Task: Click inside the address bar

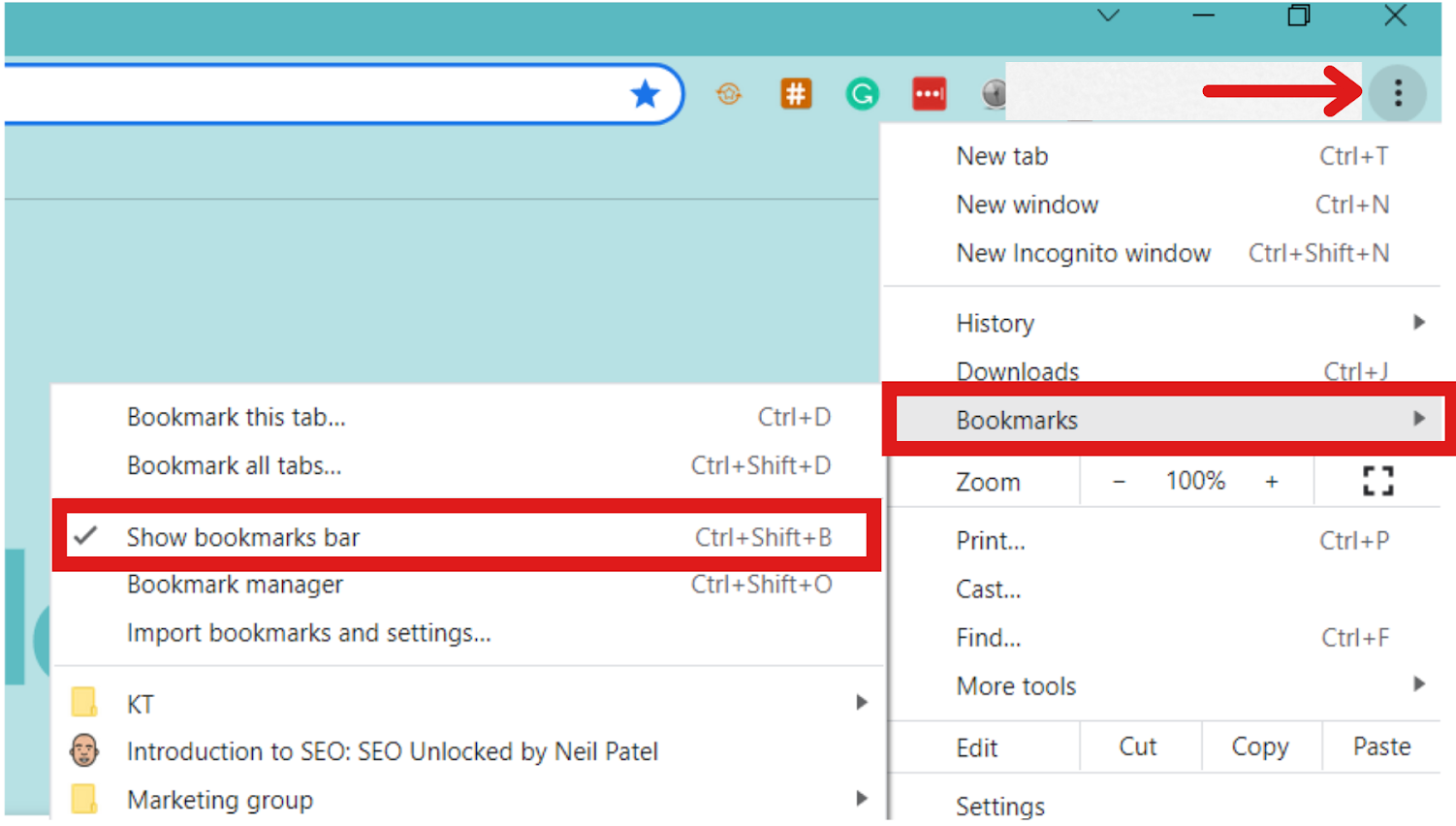Action: [x=310, y=94]
